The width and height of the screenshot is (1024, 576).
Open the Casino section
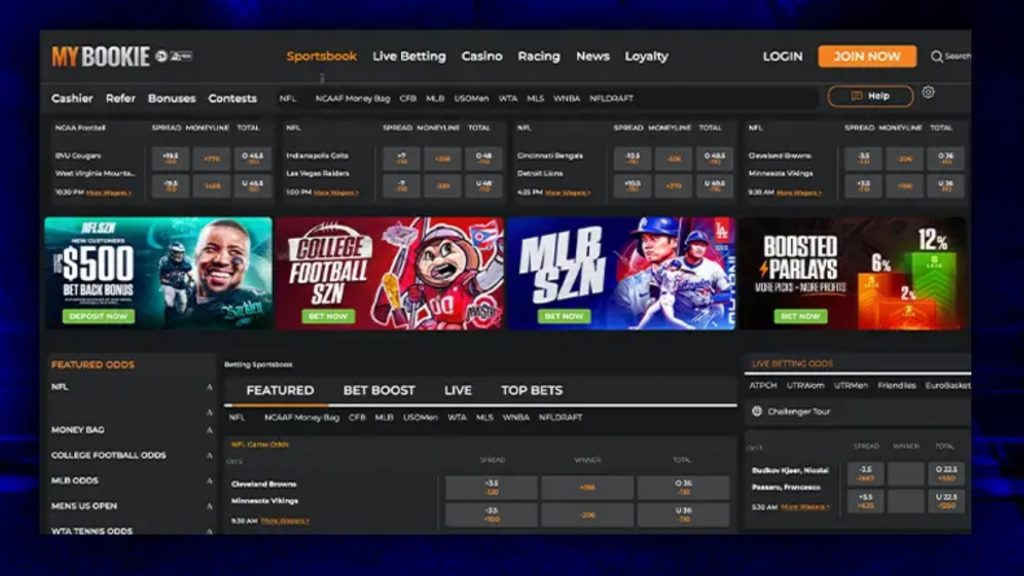(482, 56)
